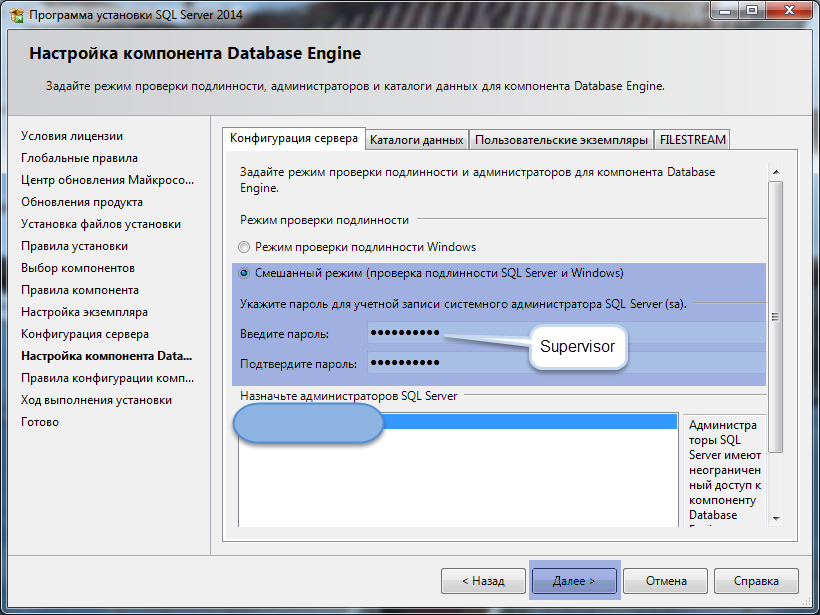Click the settings pane scroll up arrow
820x615 pixels.
776,172
